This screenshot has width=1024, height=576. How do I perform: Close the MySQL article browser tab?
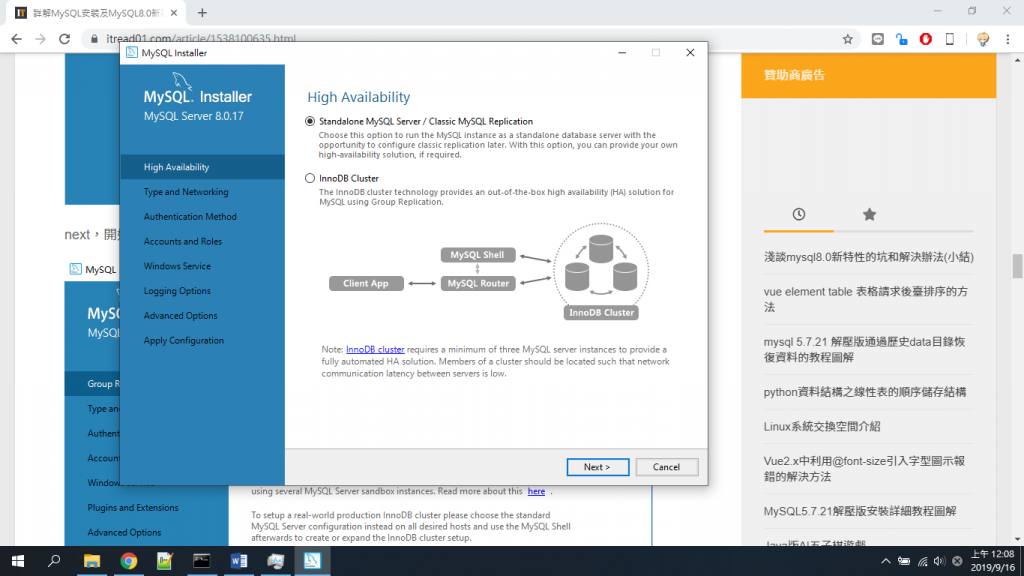pyautogui.click(x=174, y=12)
